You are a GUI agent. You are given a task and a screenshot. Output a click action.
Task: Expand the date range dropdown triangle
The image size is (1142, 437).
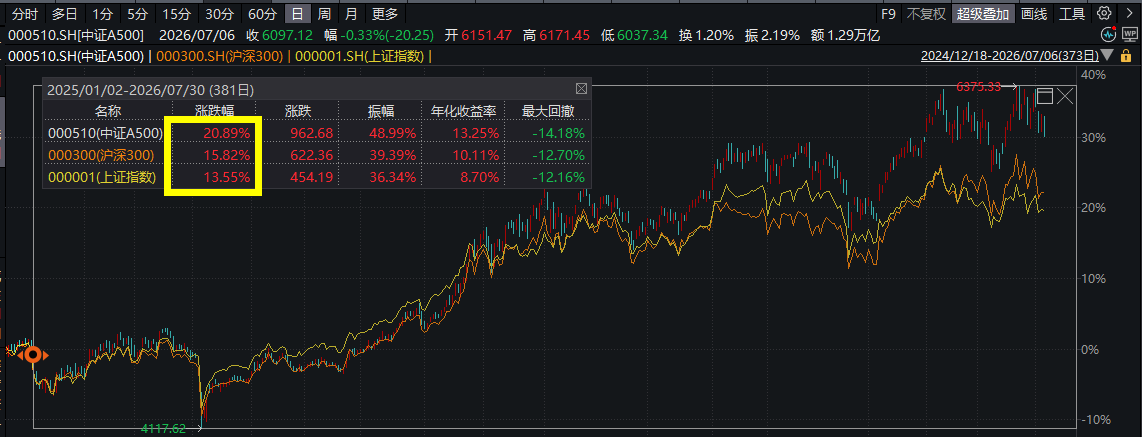click(x=1108, y=55)
